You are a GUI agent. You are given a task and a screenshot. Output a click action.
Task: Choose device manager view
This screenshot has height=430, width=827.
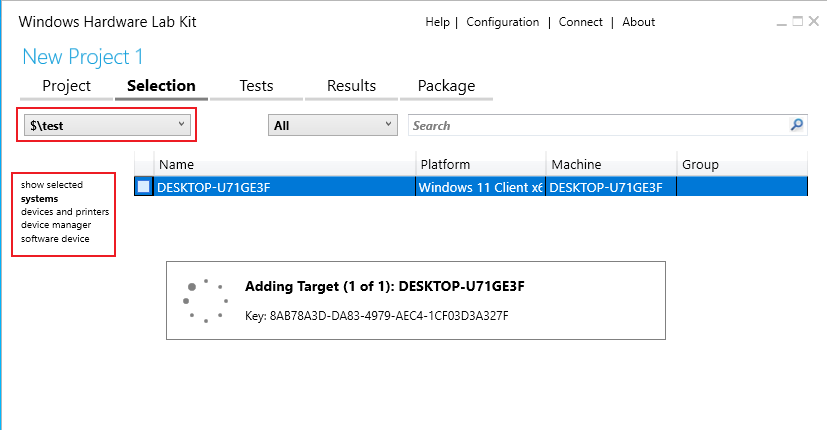pyautogui.click(x=56, y=225)
